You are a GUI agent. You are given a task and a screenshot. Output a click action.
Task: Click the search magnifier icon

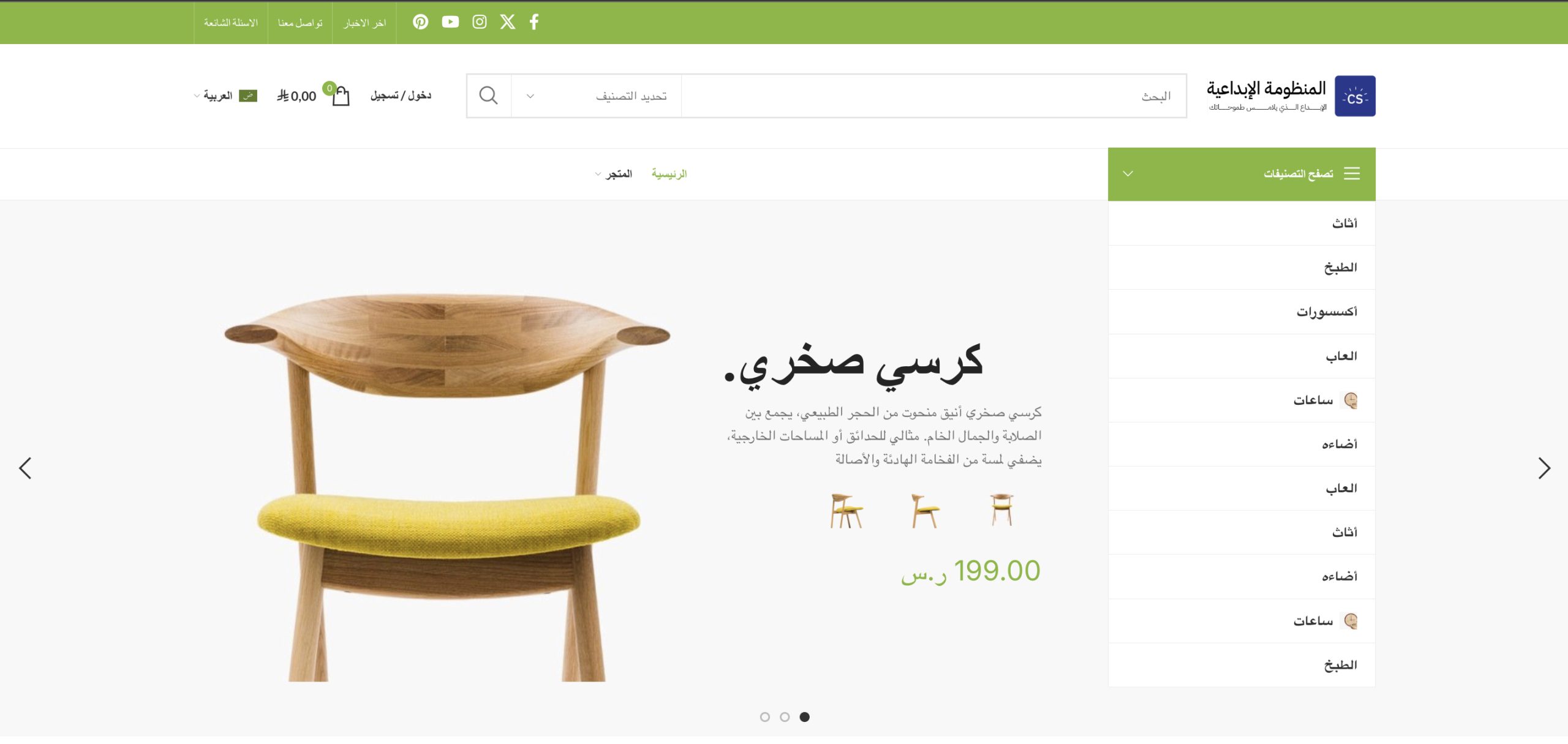(488, 96)
